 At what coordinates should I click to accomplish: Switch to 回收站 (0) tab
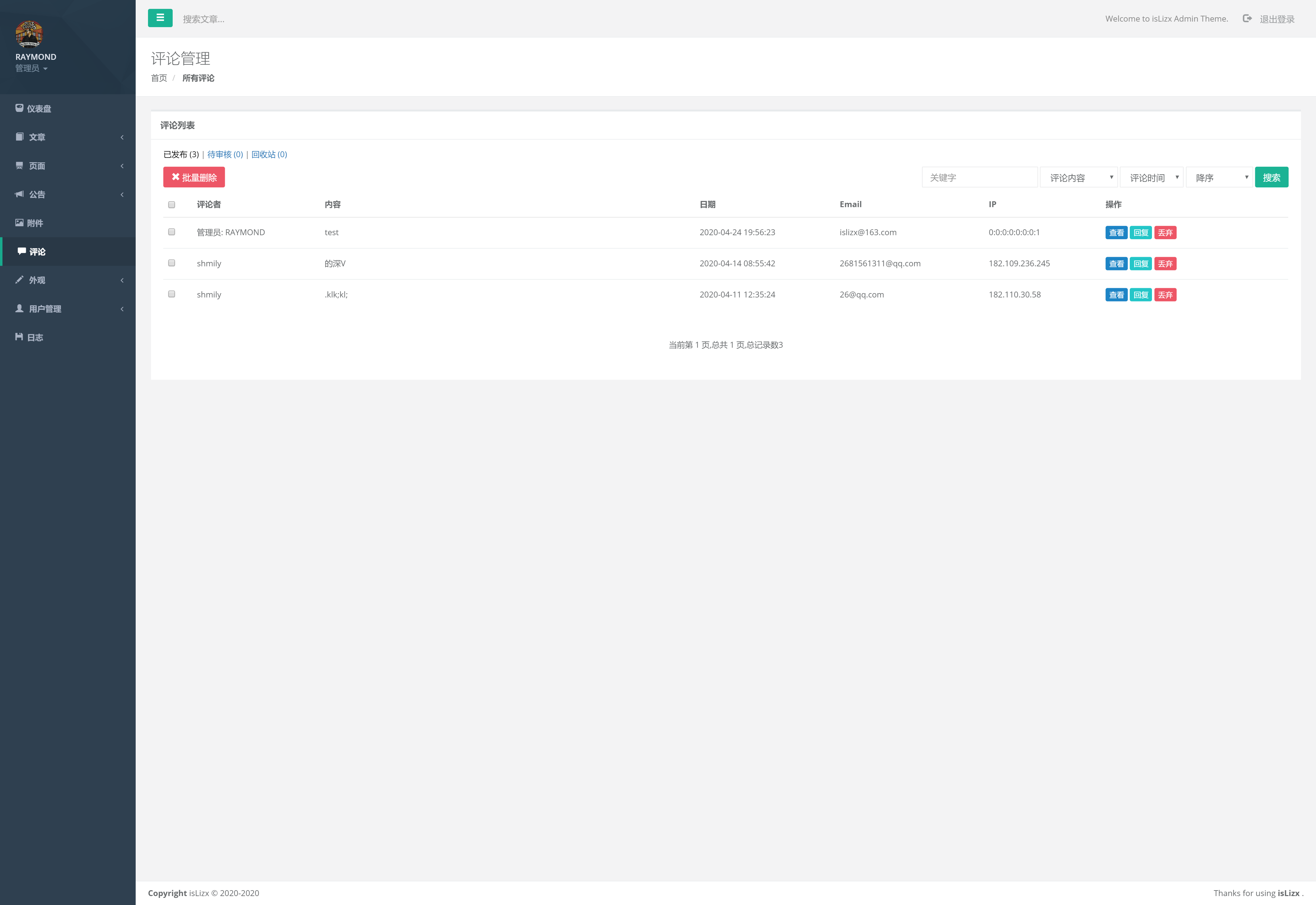[269, 154]
